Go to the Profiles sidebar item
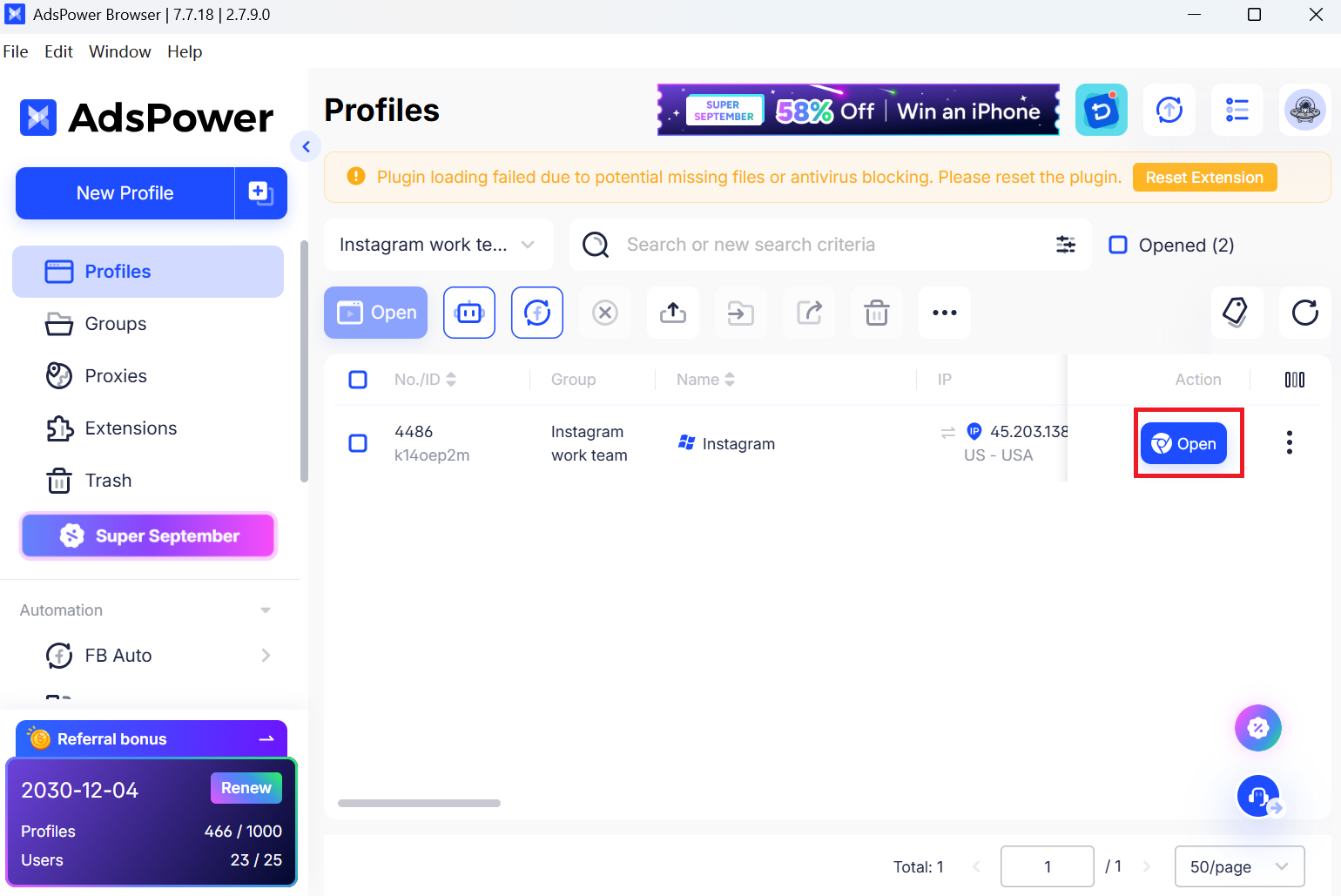This screenshot has height=896, width=1341. pos(148,272)
